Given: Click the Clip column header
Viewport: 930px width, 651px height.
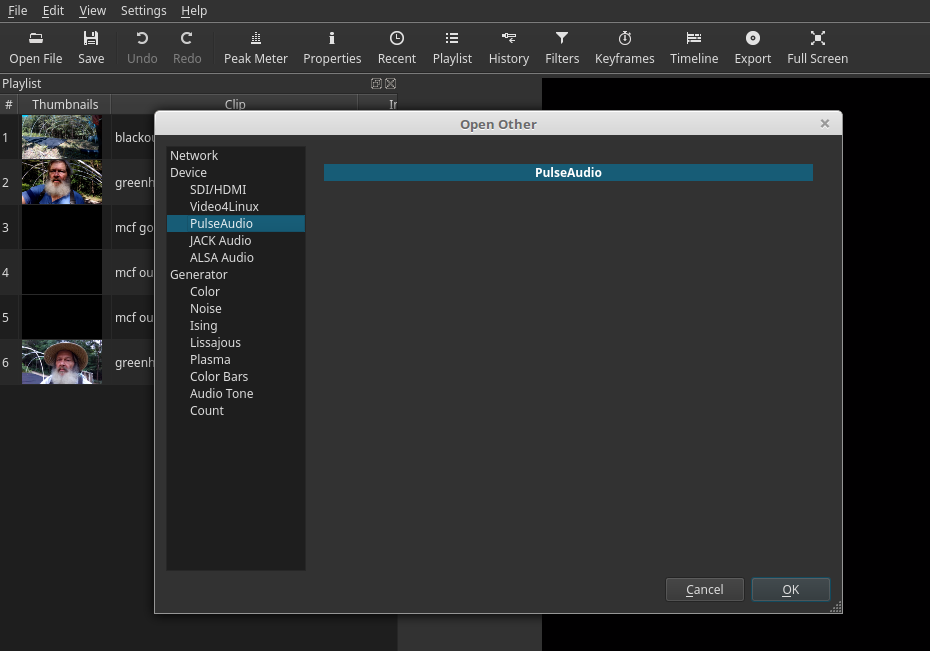Looking at the screenshot, I should click(x=235, y=104).
